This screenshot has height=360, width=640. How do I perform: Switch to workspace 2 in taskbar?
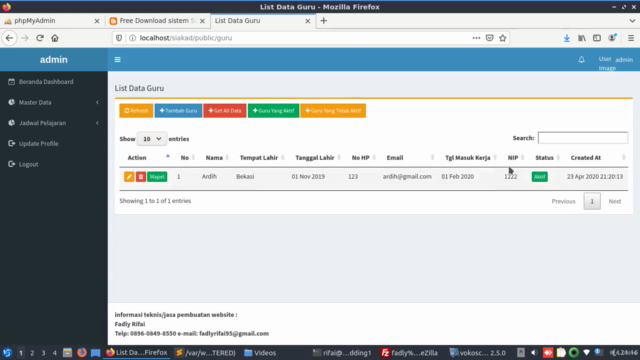32,353
